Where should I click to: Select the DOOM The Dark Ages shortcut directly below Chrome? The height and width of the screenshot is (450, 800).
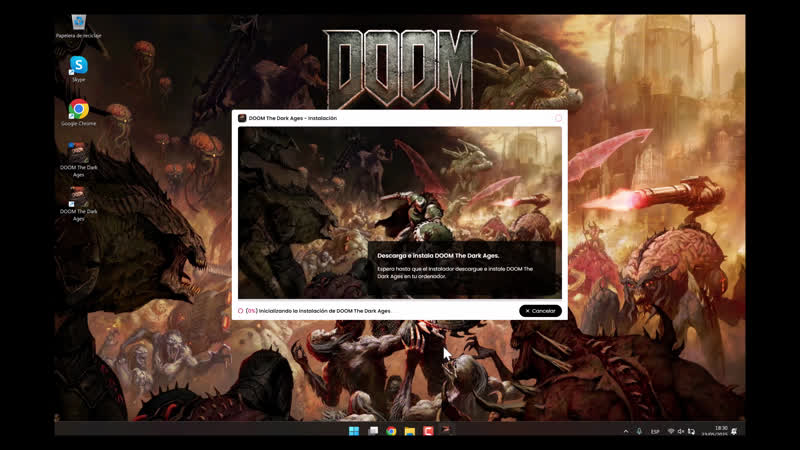pyautogui.click(x=78, y=160)
